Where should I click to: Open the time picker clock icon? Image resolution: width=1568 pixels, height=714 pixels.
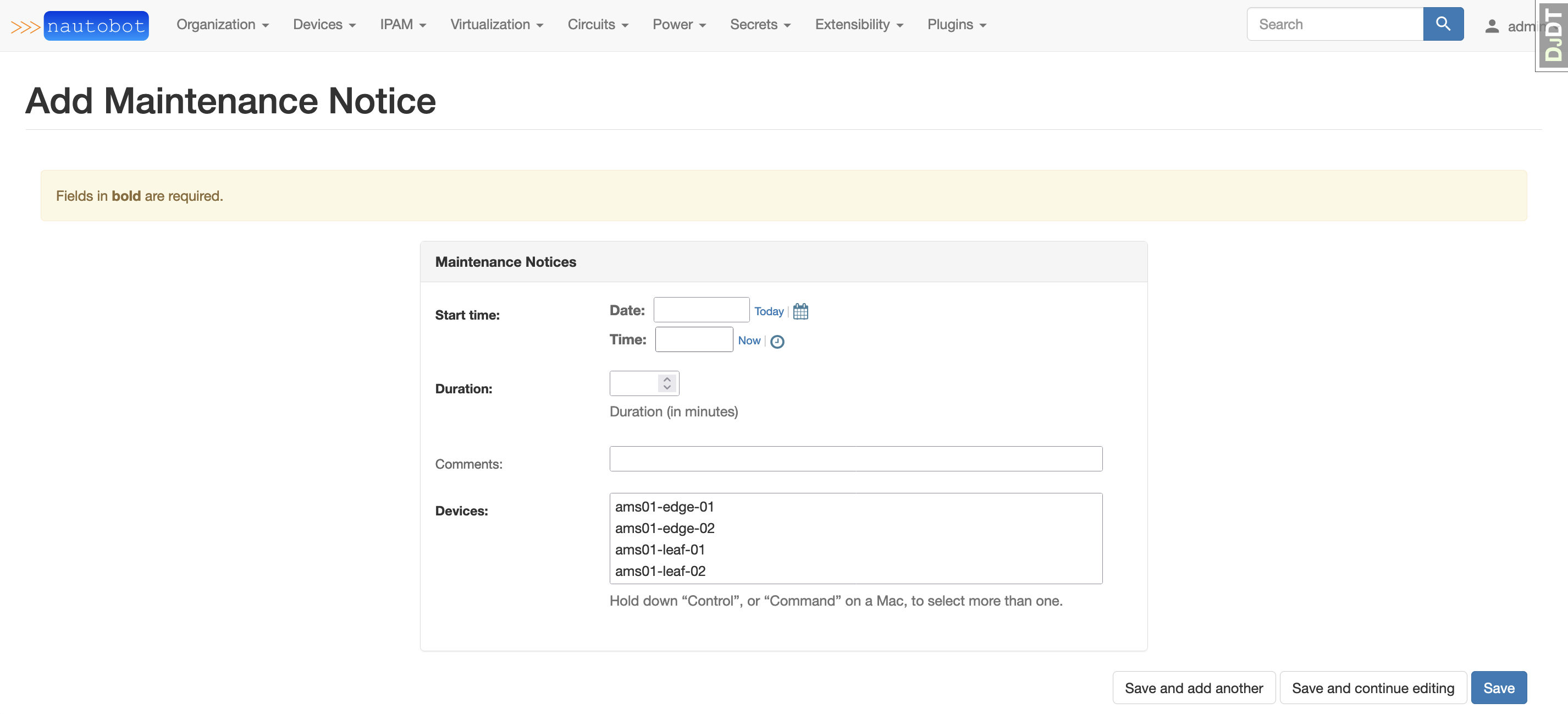pyautogui.click(x=777, y=341)
